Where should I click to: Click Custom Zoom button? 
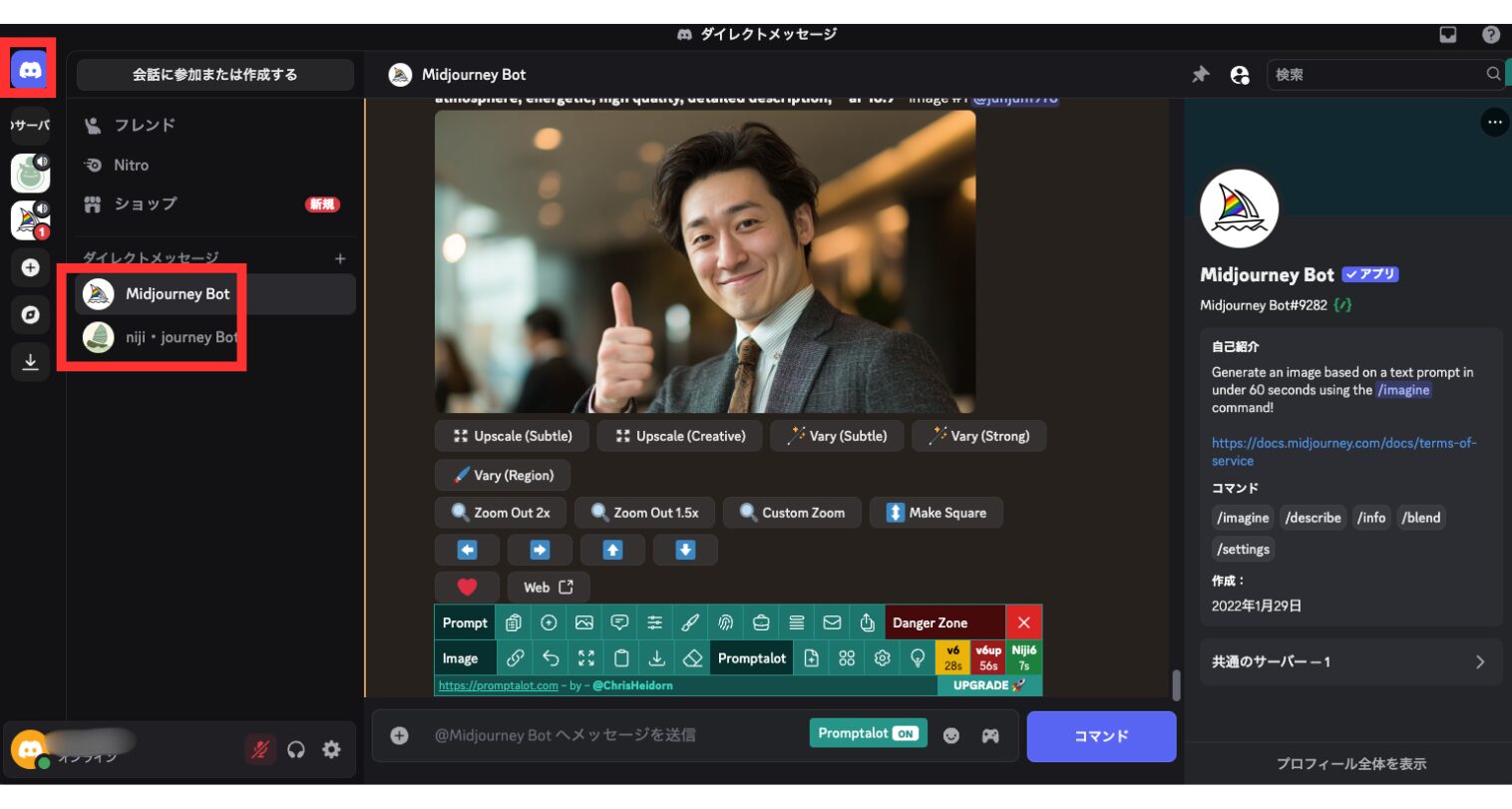pos(792,513)
